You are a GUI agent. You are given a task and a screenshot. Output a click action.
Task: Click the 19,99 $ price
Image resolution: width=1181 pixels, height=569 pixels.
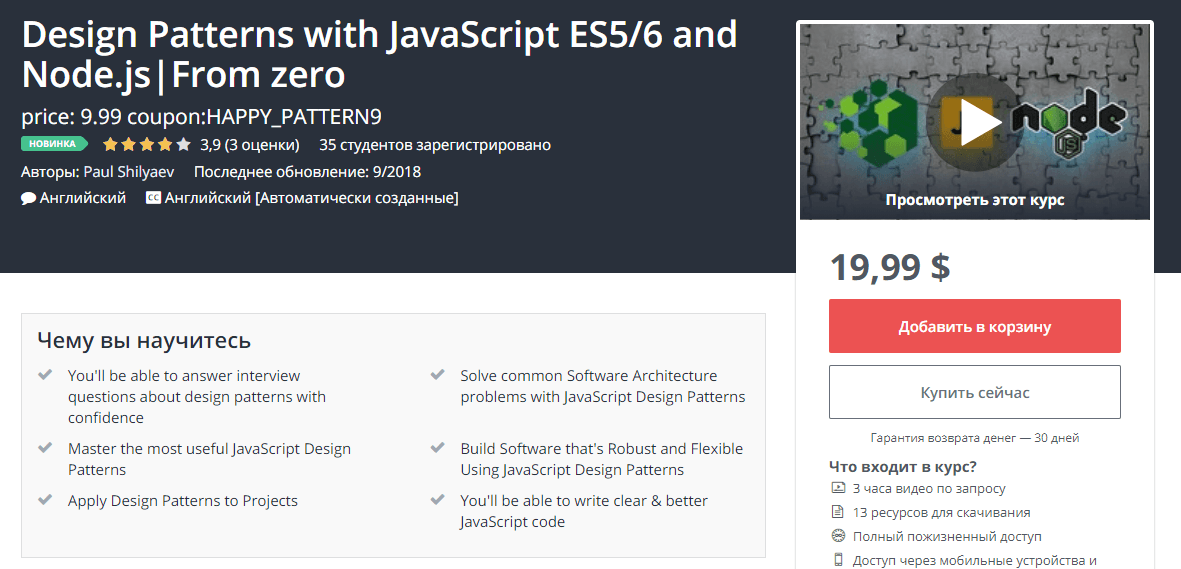click(890, 267)
